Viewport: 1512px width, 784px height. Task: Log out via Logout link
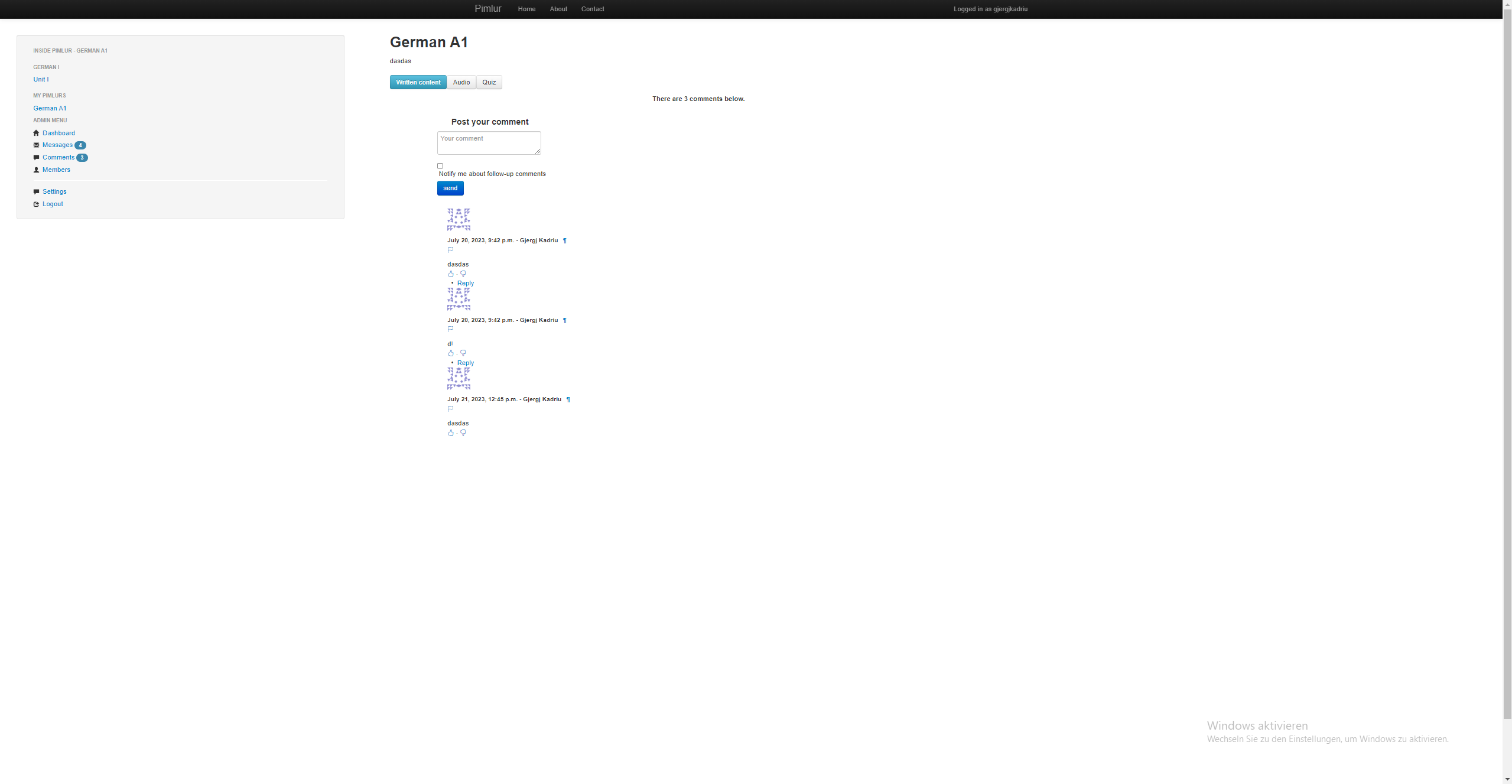coord(53,204)
